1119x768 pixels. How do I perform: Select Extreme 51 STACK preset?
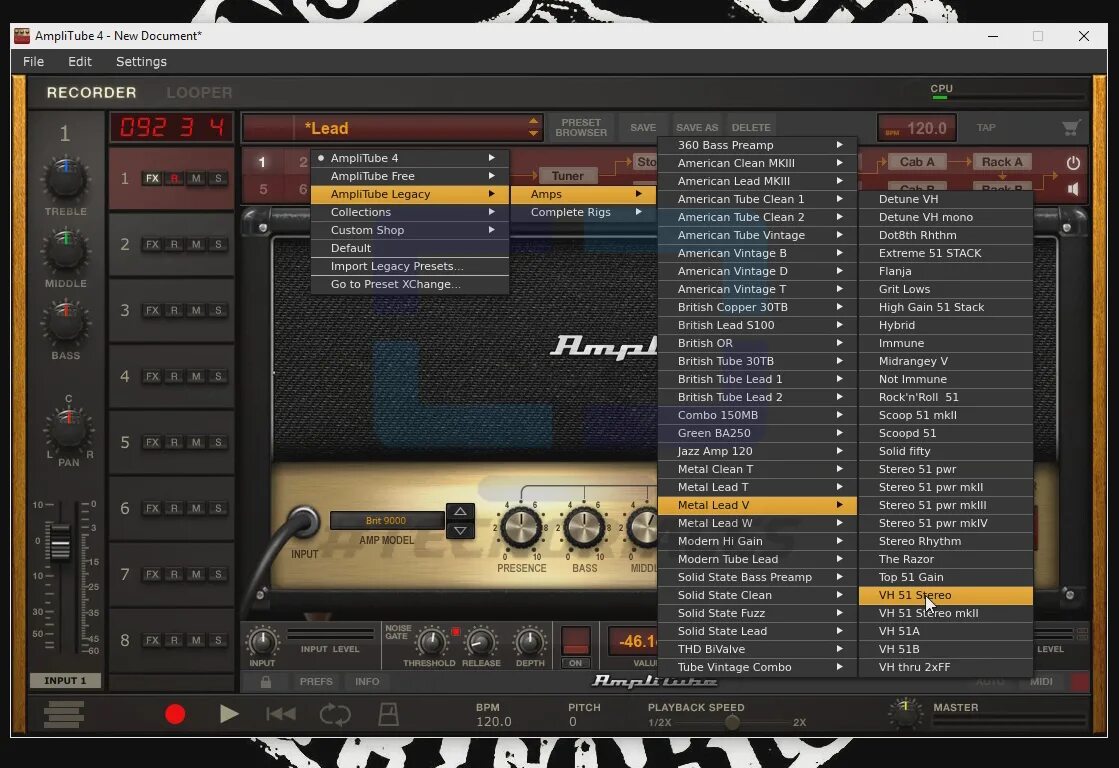pos(946,253)
